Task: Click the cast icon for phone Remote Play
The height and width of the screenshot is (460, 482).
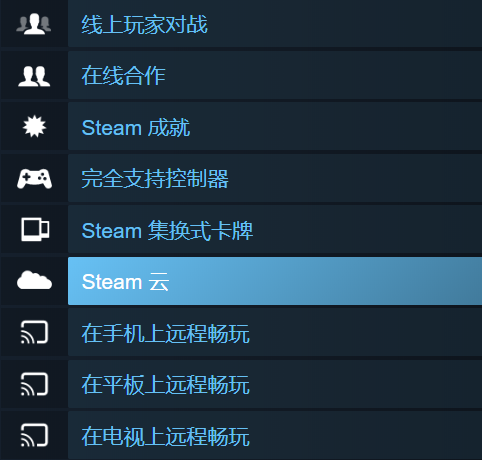Action: (34, 332)
